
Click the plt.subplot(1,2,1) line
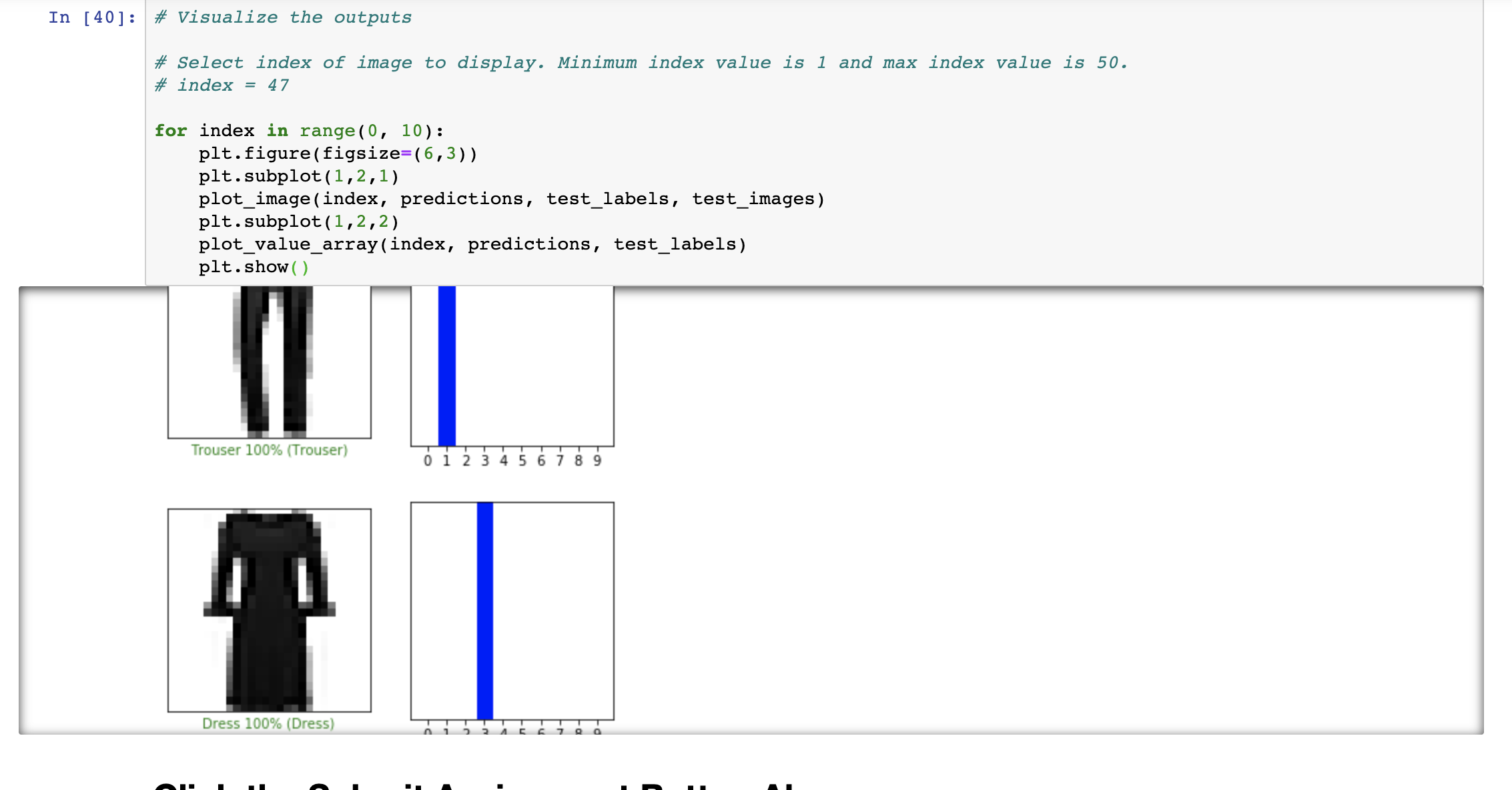click(299, 176)
